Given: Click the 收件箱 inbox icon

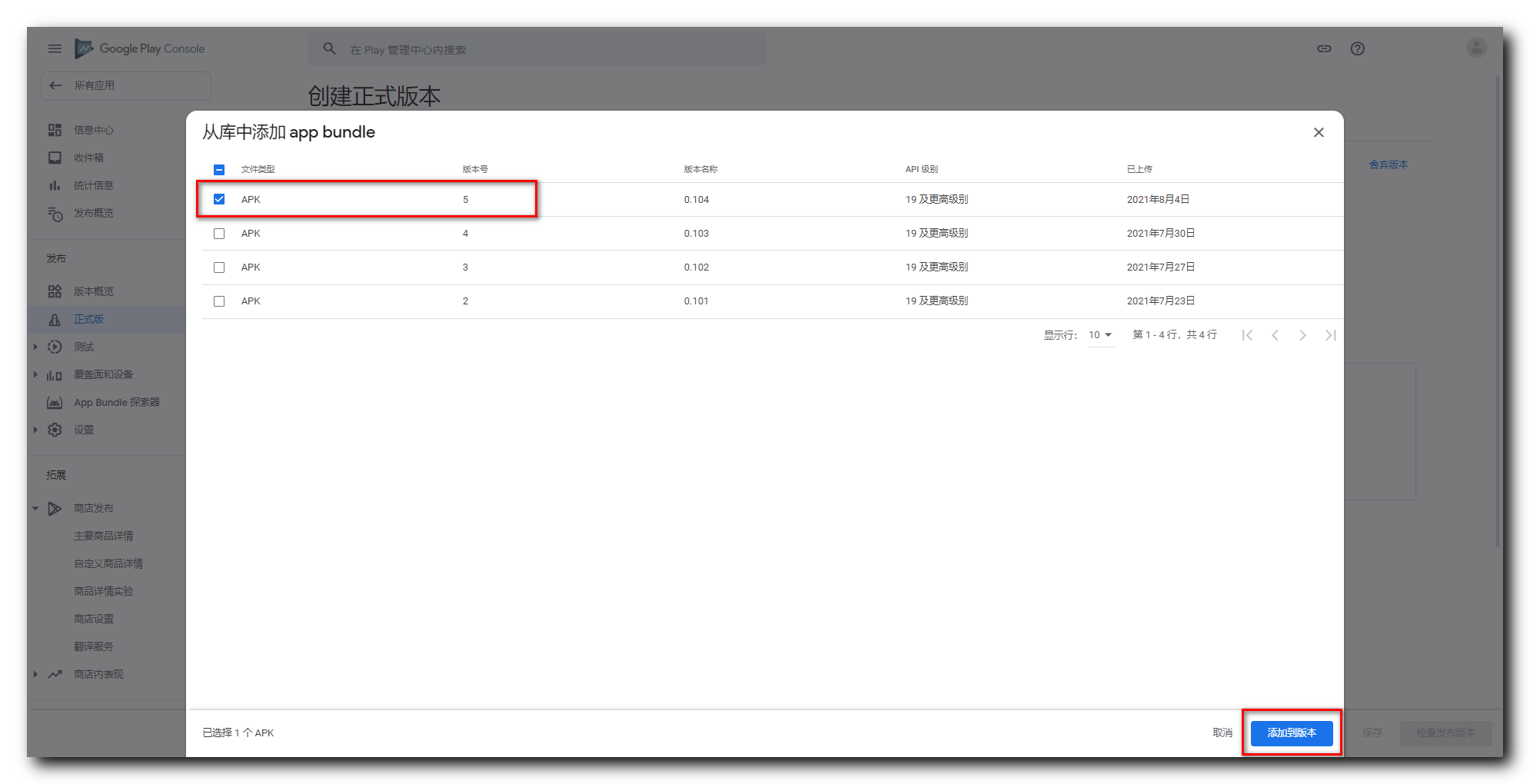Looking at the screenshot, I should pyautogui.click(x=55, y=158).
